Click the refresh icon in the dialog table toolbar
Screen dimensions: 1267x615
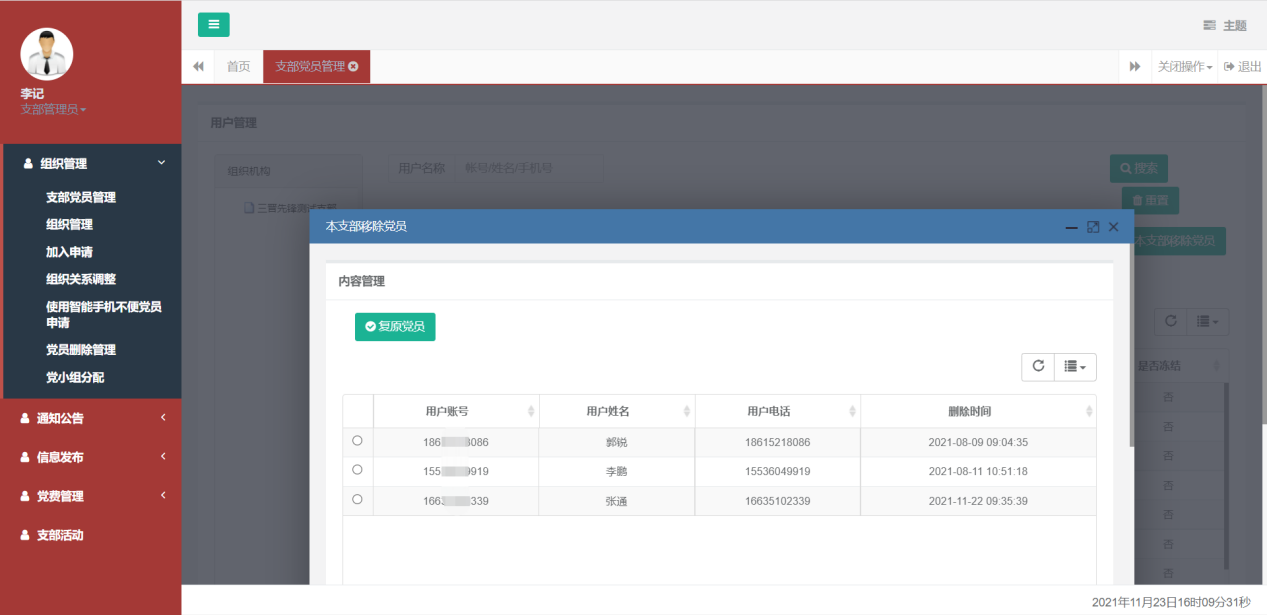click(x=1038, y=367)
